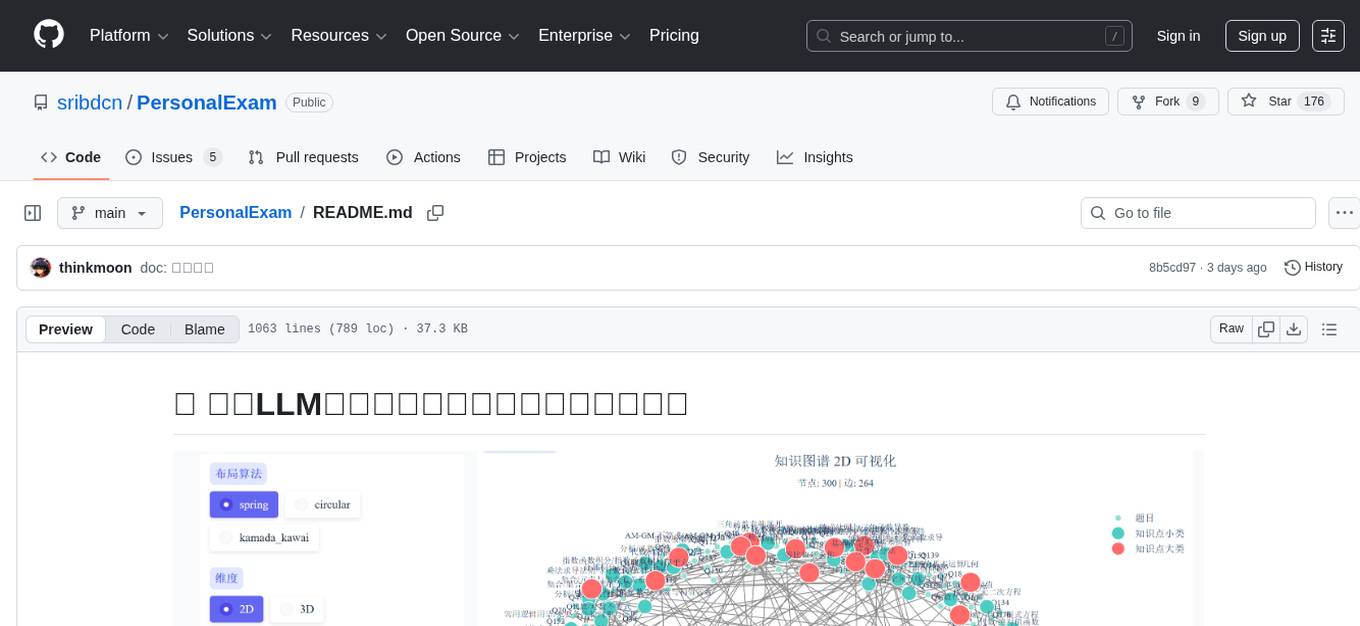Click the Go to file search field
Viewport: 1360px width, 626px height.
point(1197,212)
